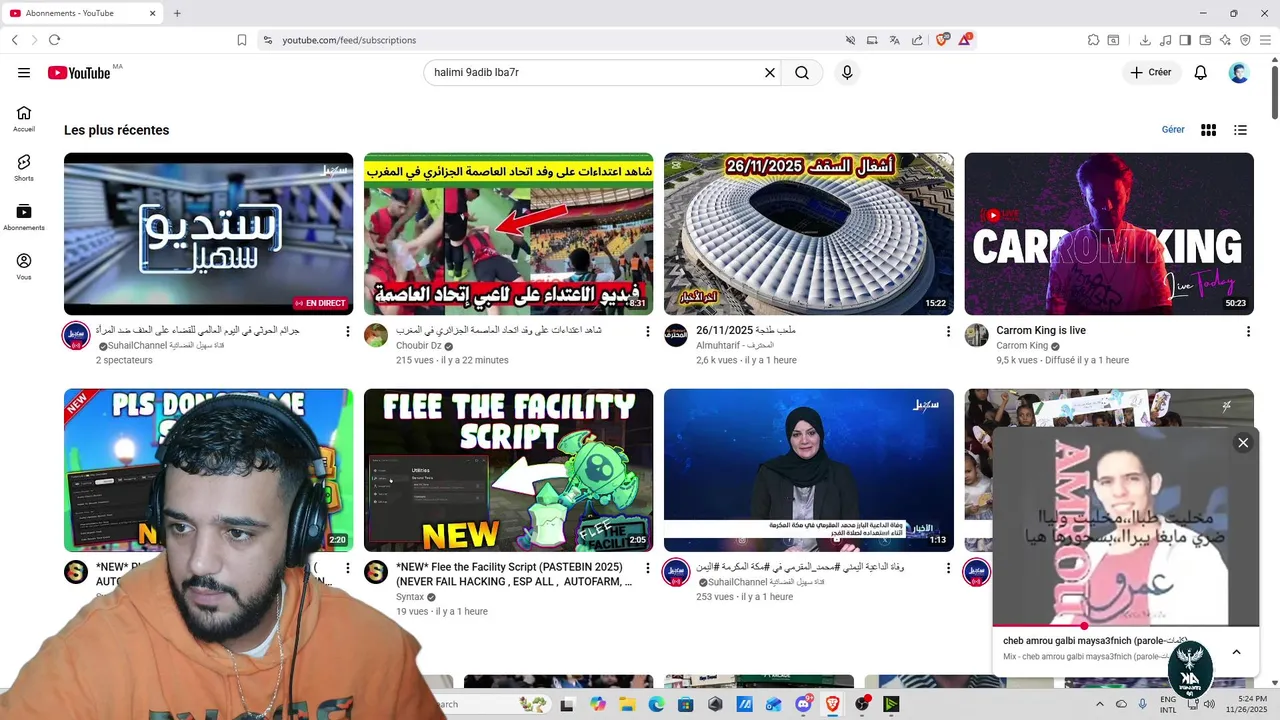Image resolution: width=1280 pixels, height=720 pixels.
Task: Show hidden system tray icons
Action: (1100, 704)
